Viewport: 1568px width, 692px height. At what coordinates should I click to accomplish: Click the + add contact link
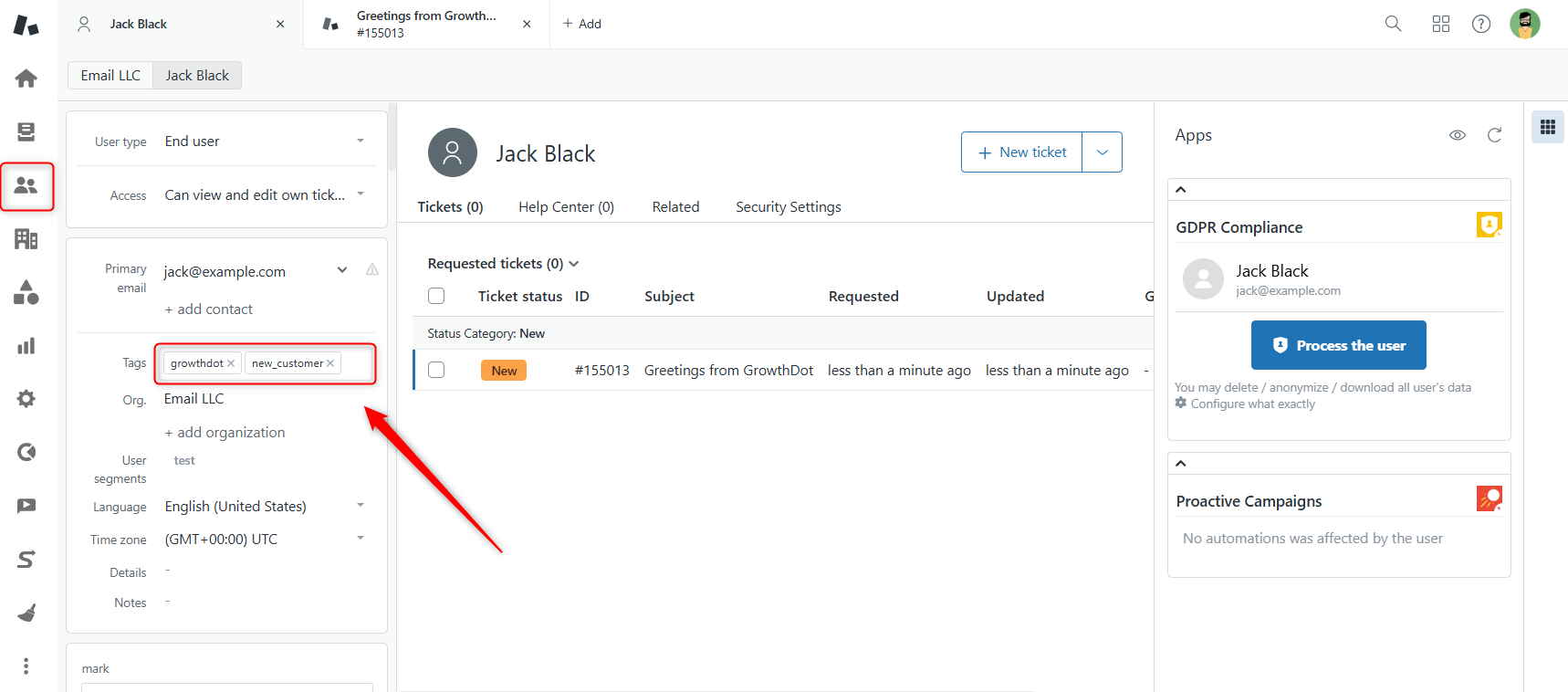208,309
